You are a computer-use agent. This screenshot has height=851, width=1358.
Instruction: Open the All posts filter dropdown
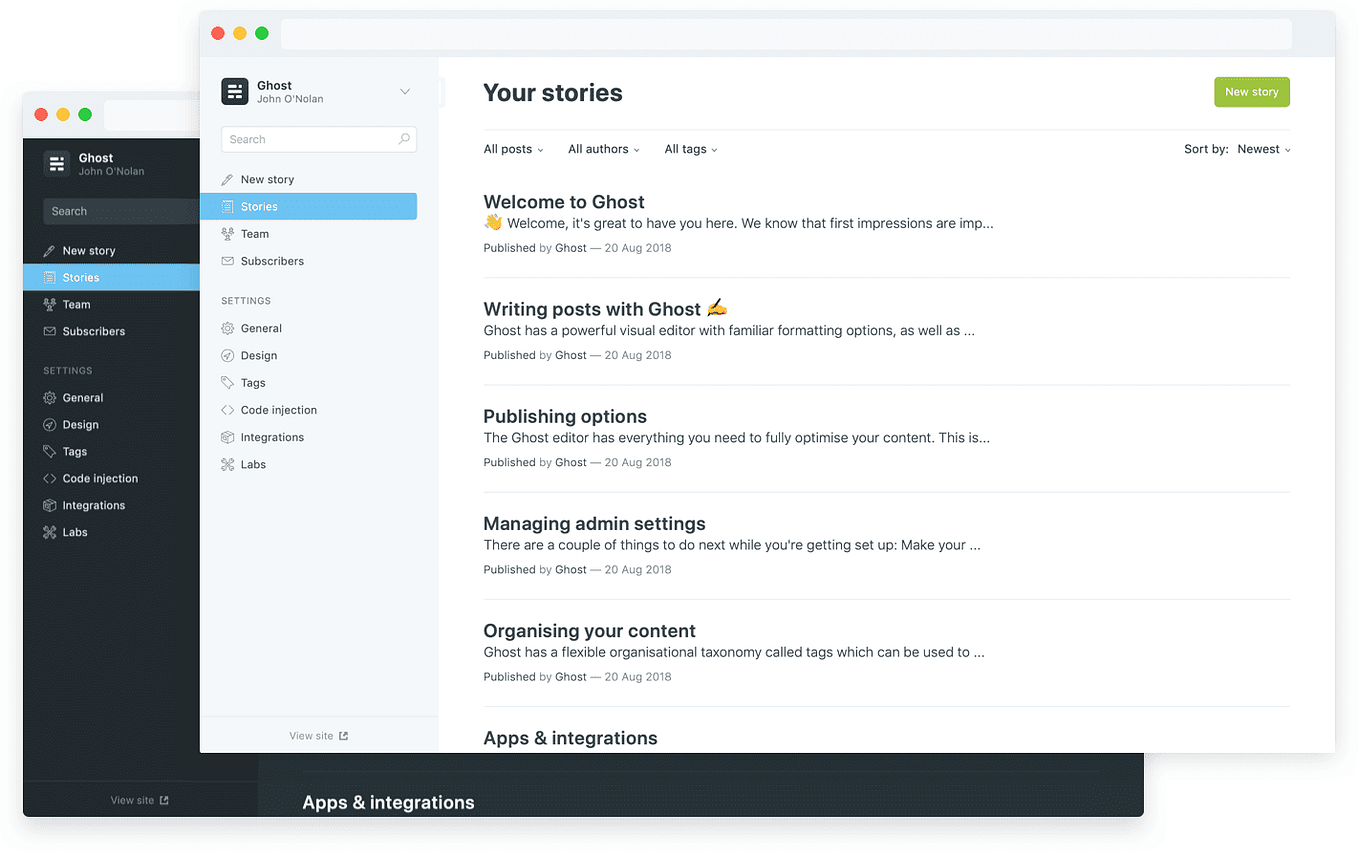click(512, 148)
